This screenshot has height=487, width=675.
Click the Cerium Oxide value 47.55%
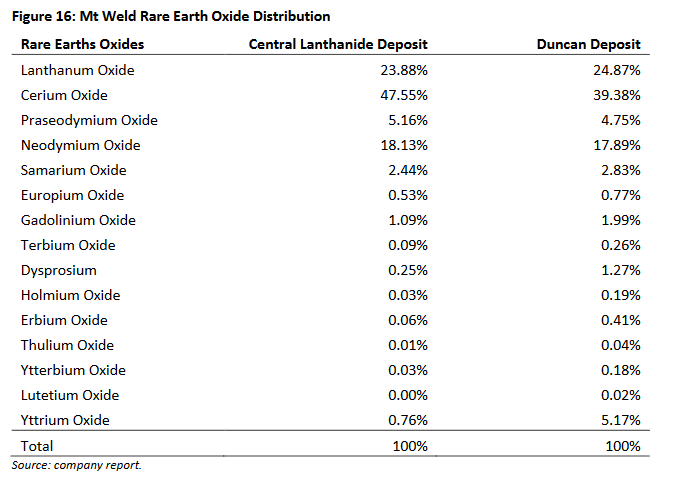(406, 95)
